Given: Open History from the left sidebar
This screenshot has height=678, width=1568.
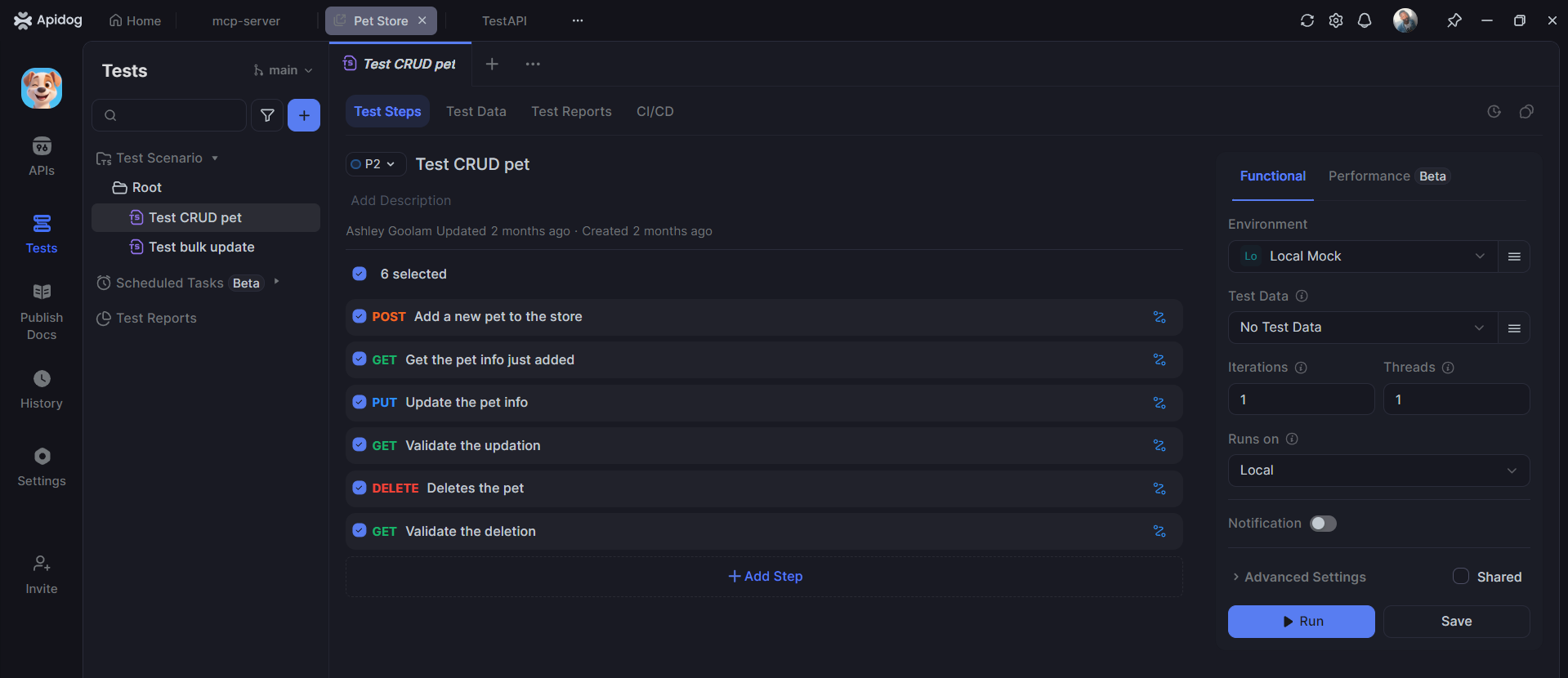Looking at the screenshot, I should coord(42,389).
